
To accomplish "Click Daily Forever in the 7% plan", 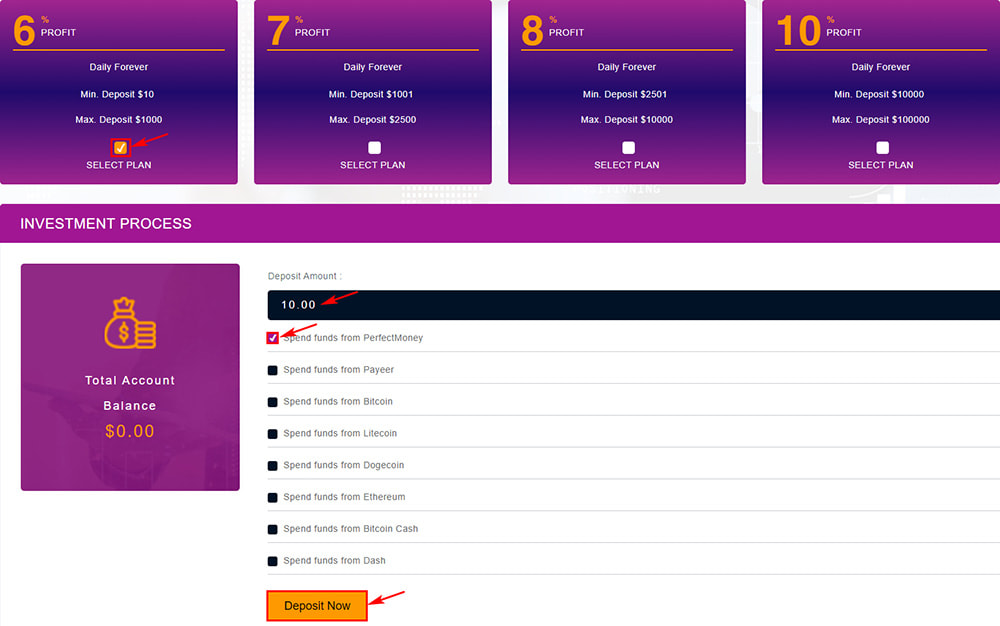I will [x=372, y=67].
